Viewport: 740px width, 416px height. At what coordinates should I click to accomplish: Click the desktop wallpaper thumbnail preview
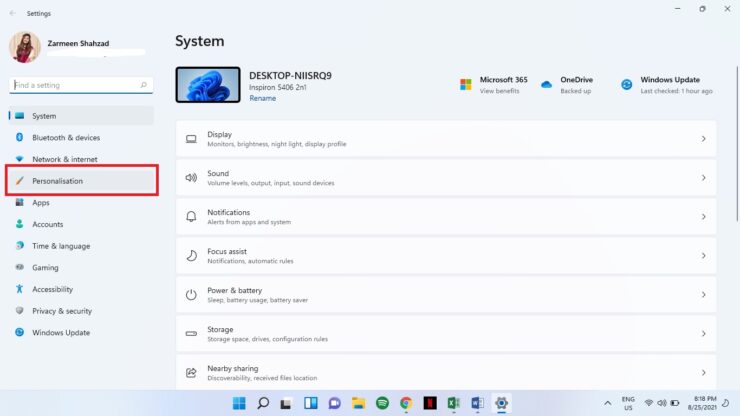coord(208,85)
